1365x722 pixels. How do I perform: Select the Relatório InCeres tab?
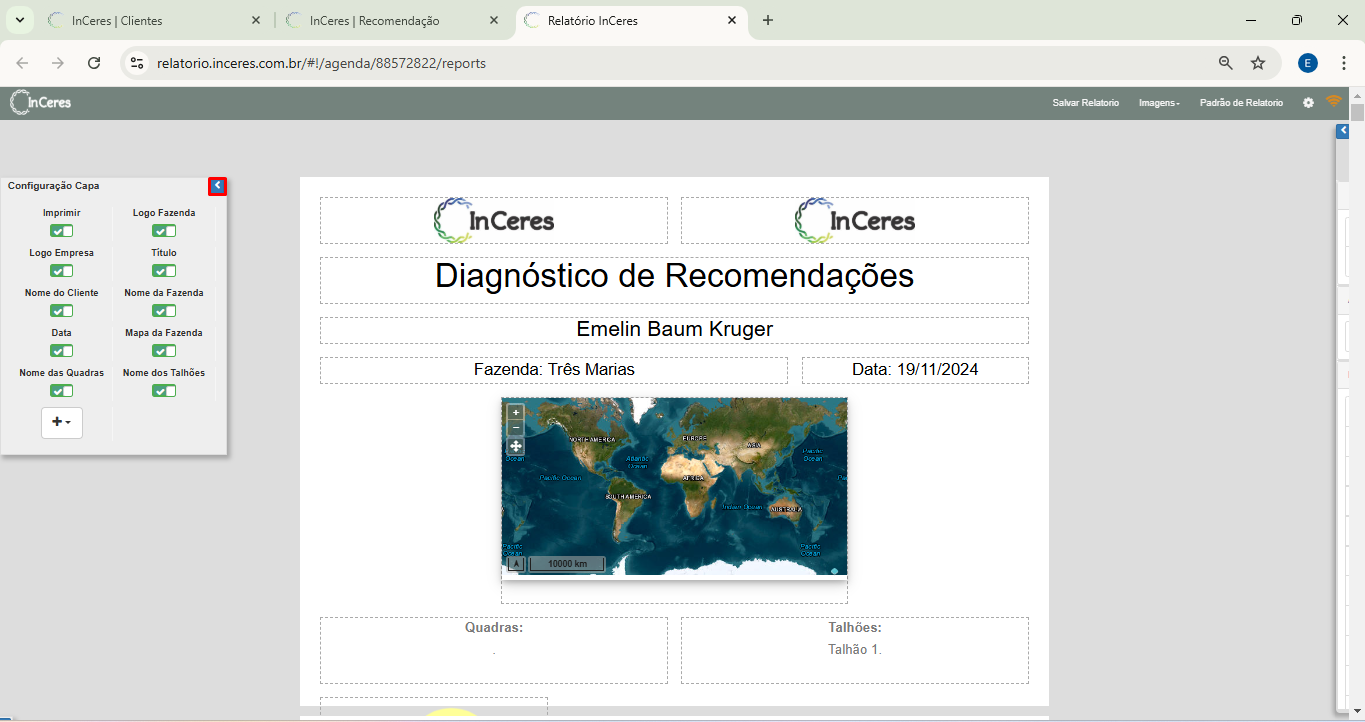pyautogui.click(x=632, y=20)
